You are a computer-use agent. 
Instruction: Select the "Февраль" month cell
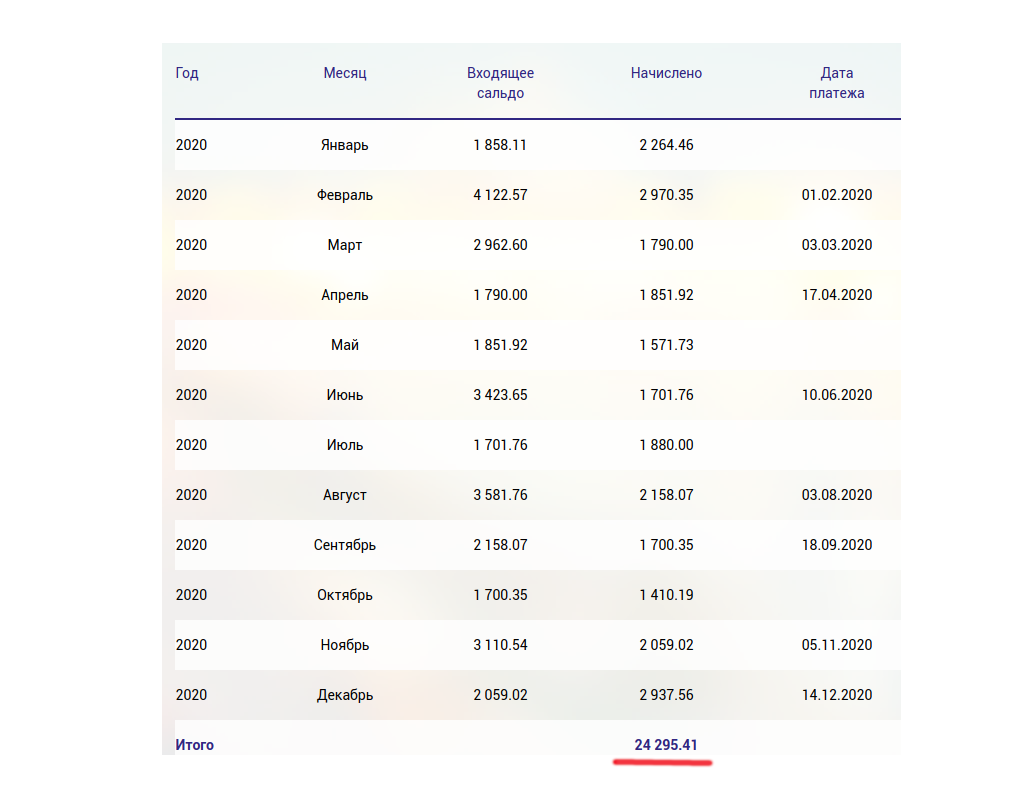point(345,195)
